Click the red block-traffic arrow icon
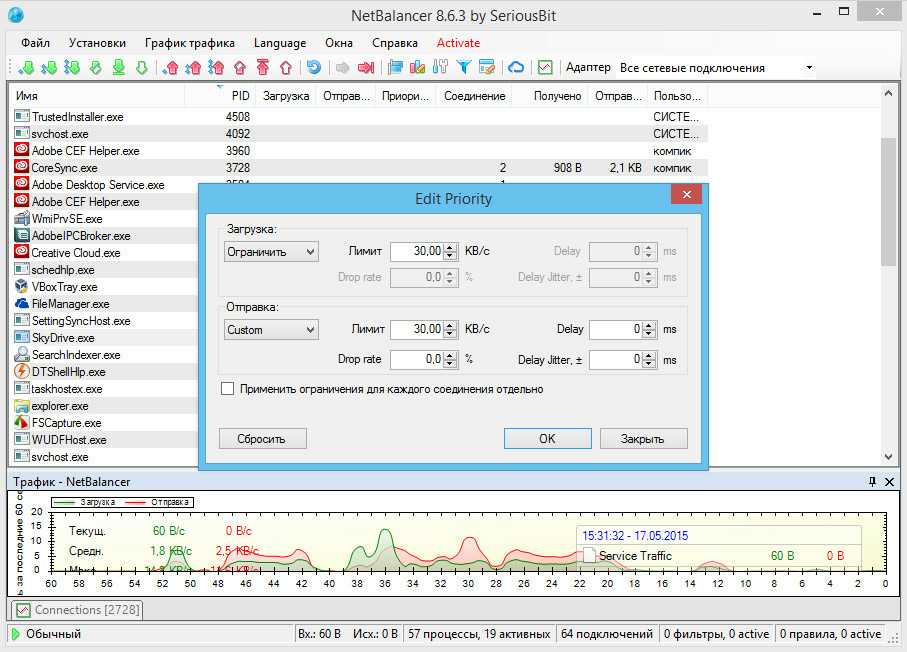 tap(366, 68)
